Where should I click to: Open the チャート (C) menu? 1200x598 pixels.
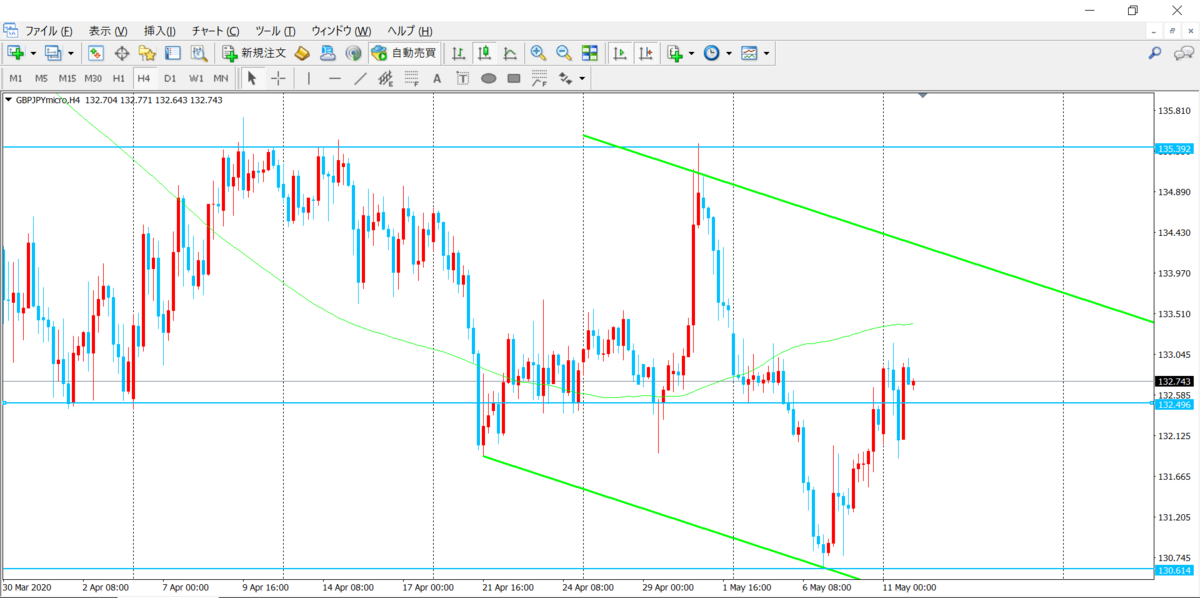pos(215,31)
